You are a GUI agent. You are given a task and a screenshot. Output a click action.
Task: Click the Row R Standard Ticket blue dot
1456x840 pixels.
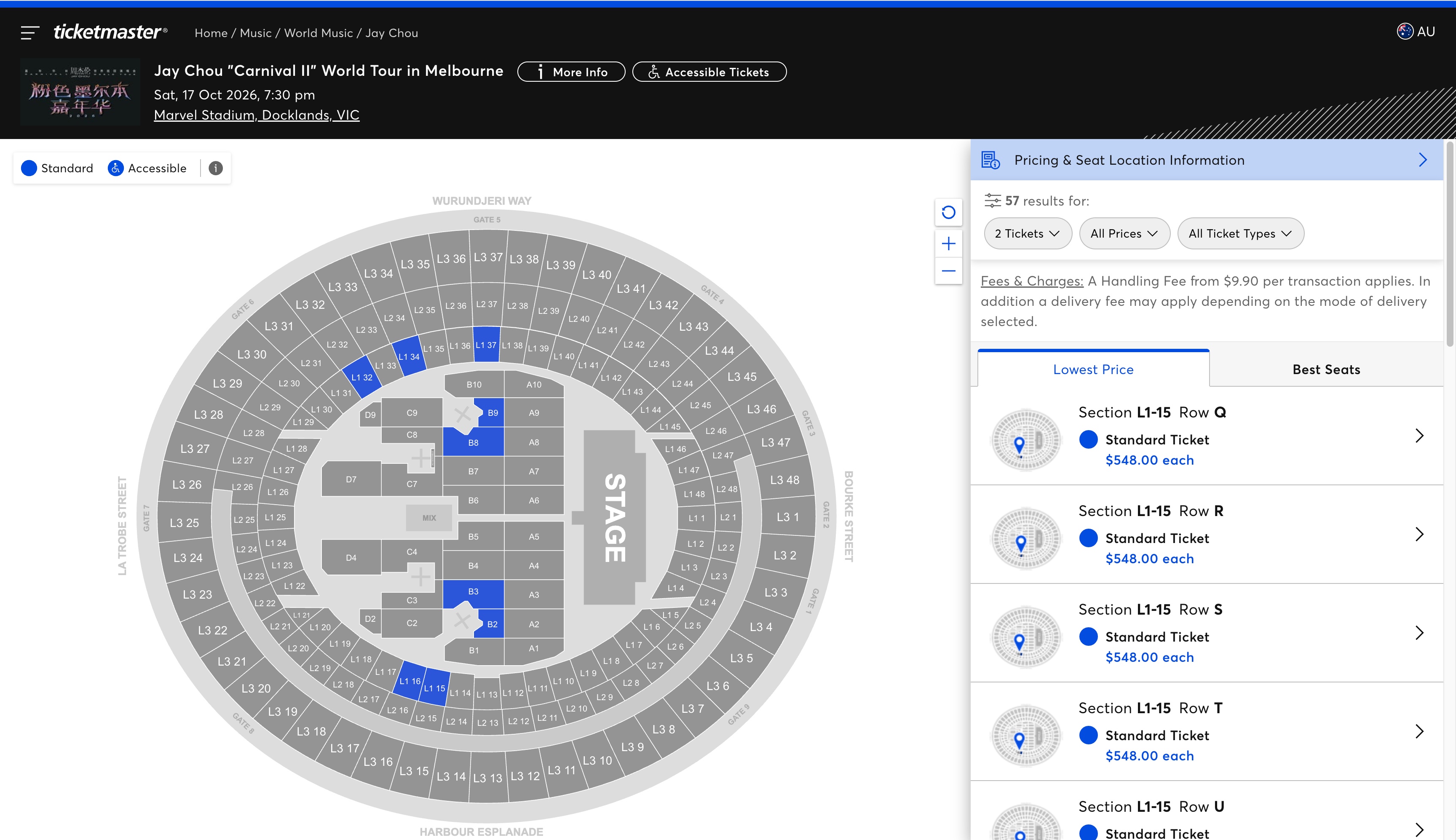point(1088,538)
